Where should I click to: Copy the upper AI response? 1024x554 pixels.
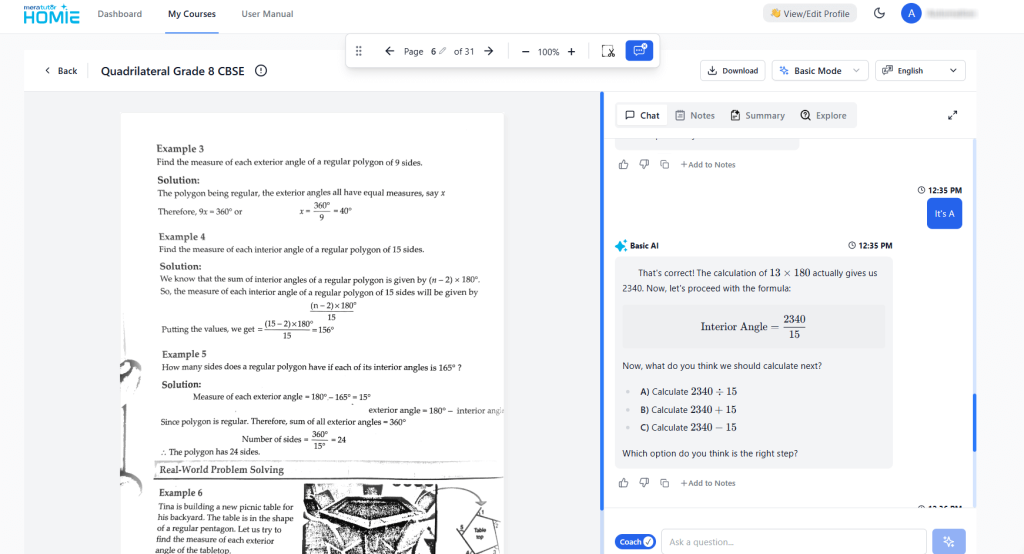click(x=664, y=165)
